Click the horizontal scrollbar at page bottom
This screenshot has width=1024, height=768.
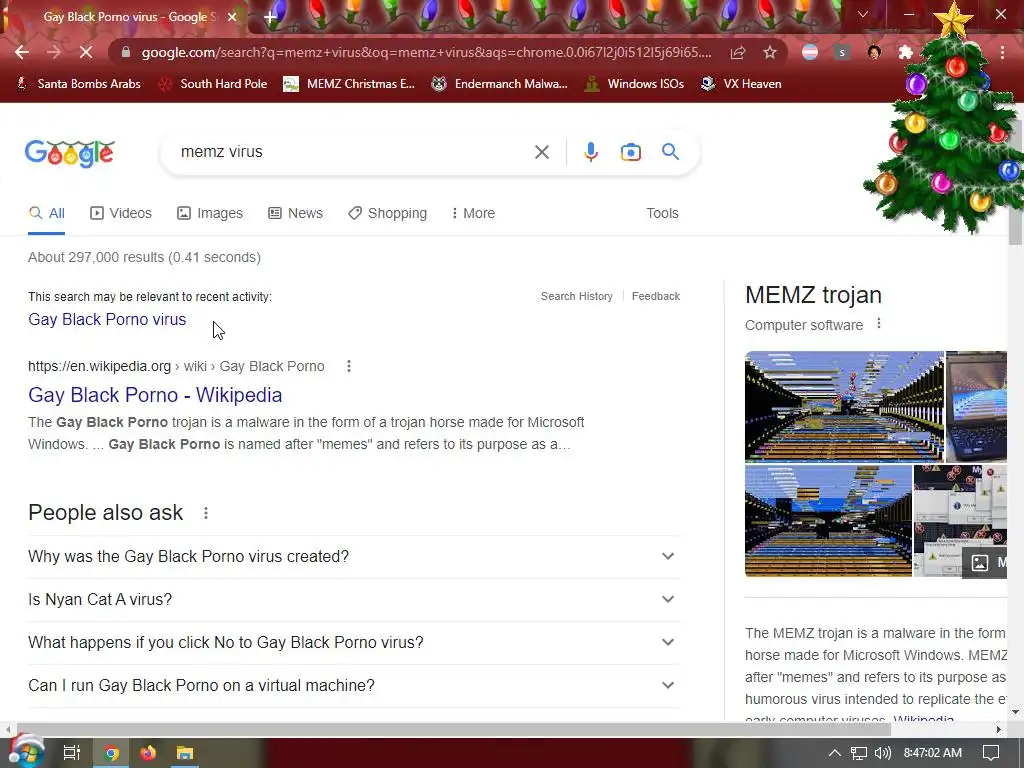click(453, 729)
